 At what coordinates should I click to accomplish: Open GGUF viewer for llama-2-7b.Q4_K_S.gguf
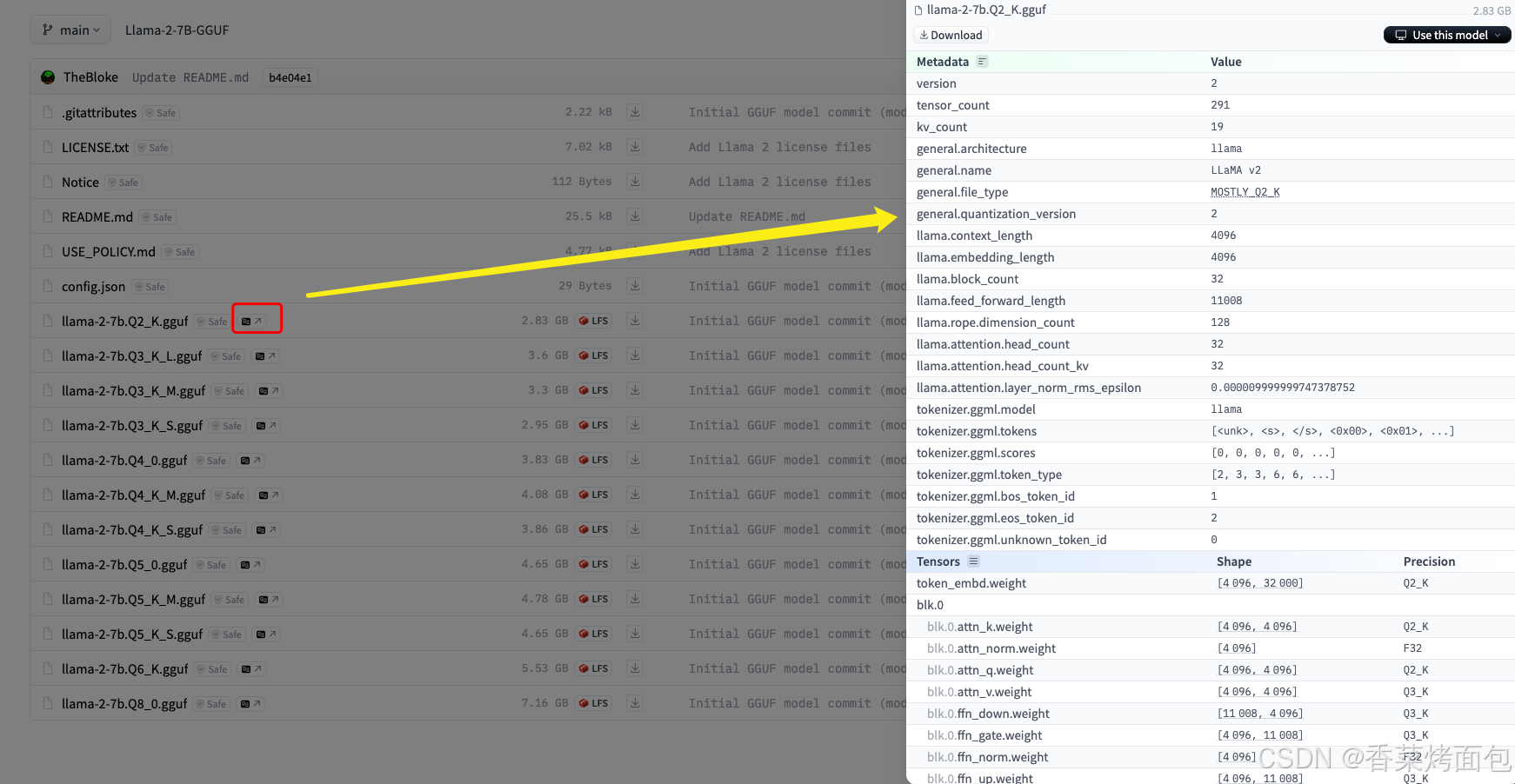(266, 530)
